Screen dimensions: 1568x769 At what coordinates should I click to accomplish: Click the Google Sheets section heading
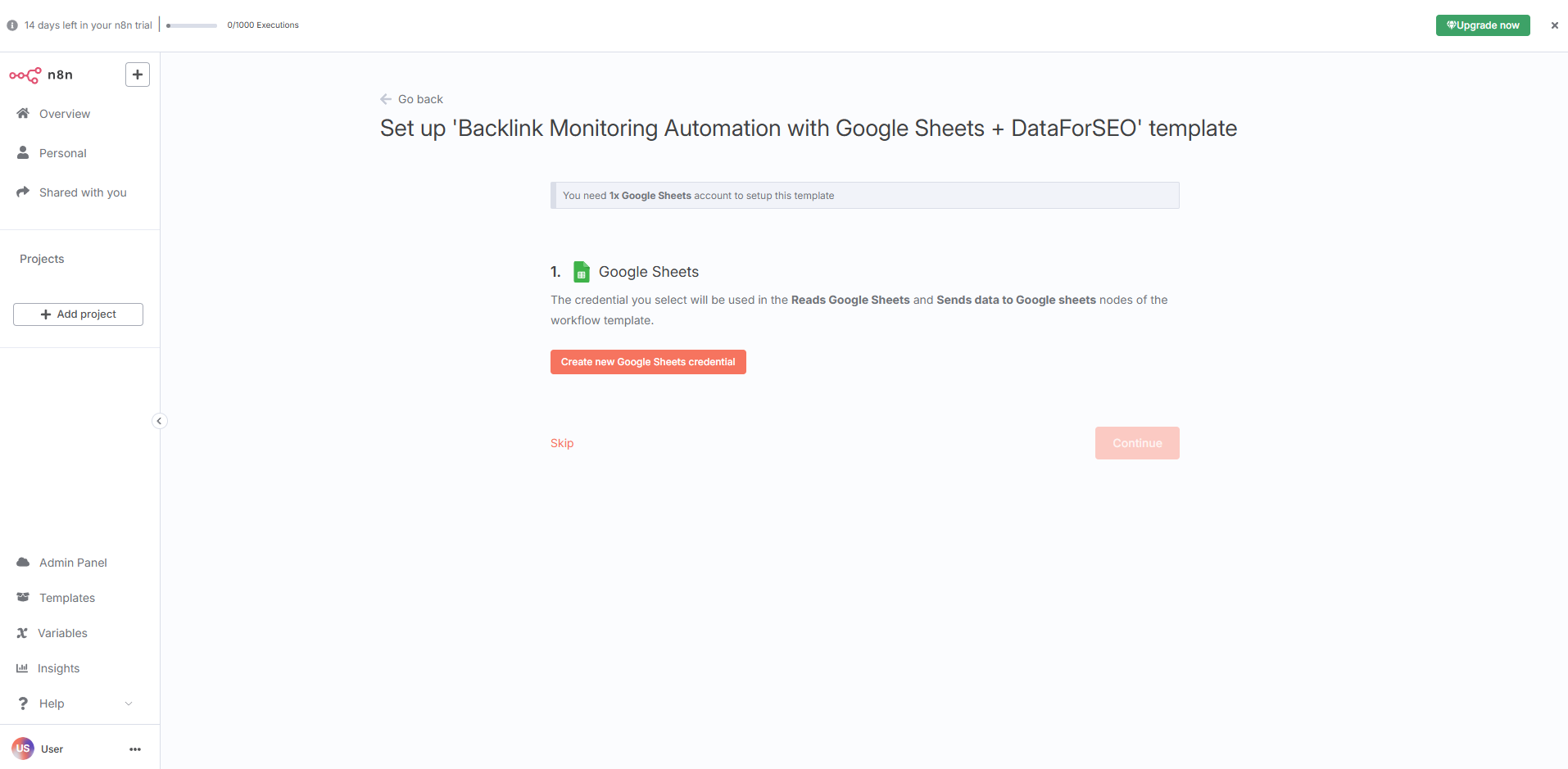[649, 272]
